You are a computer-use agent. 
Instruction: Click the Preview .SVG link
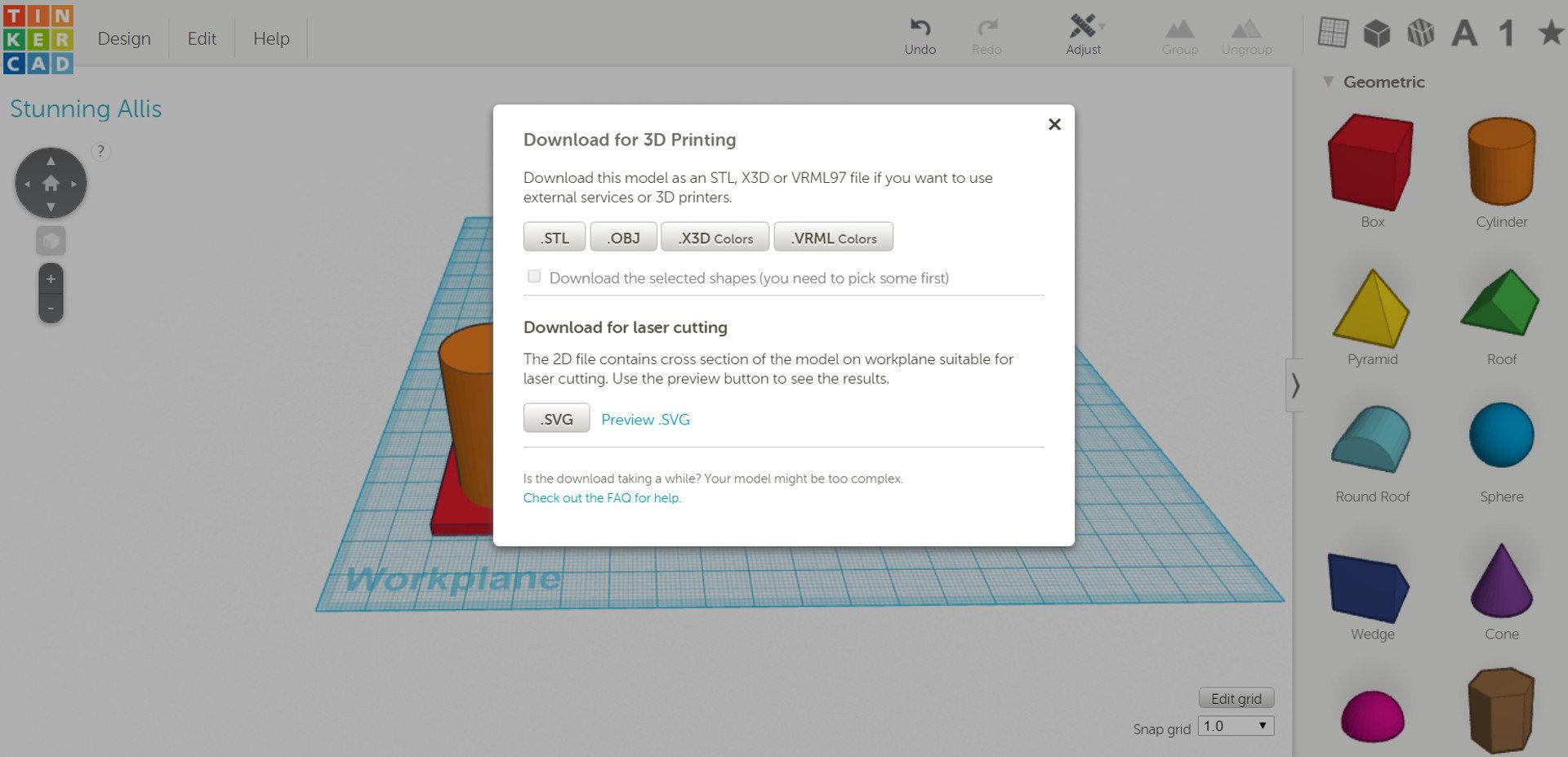[645, 419]
